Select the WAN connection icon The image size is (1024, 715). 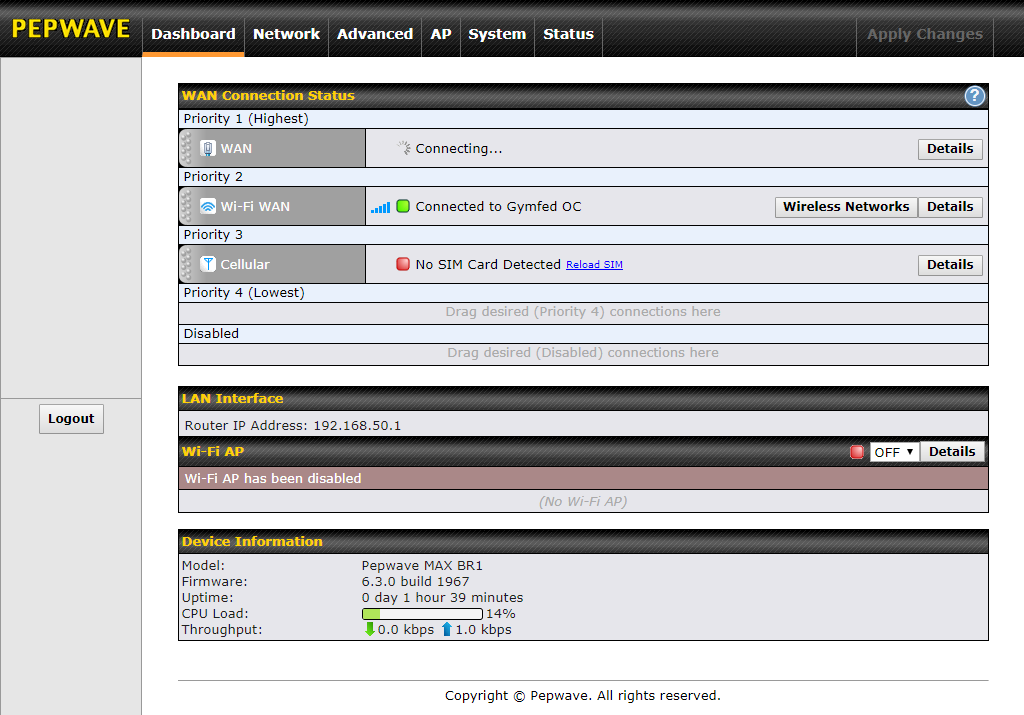[x=208, y=148]
